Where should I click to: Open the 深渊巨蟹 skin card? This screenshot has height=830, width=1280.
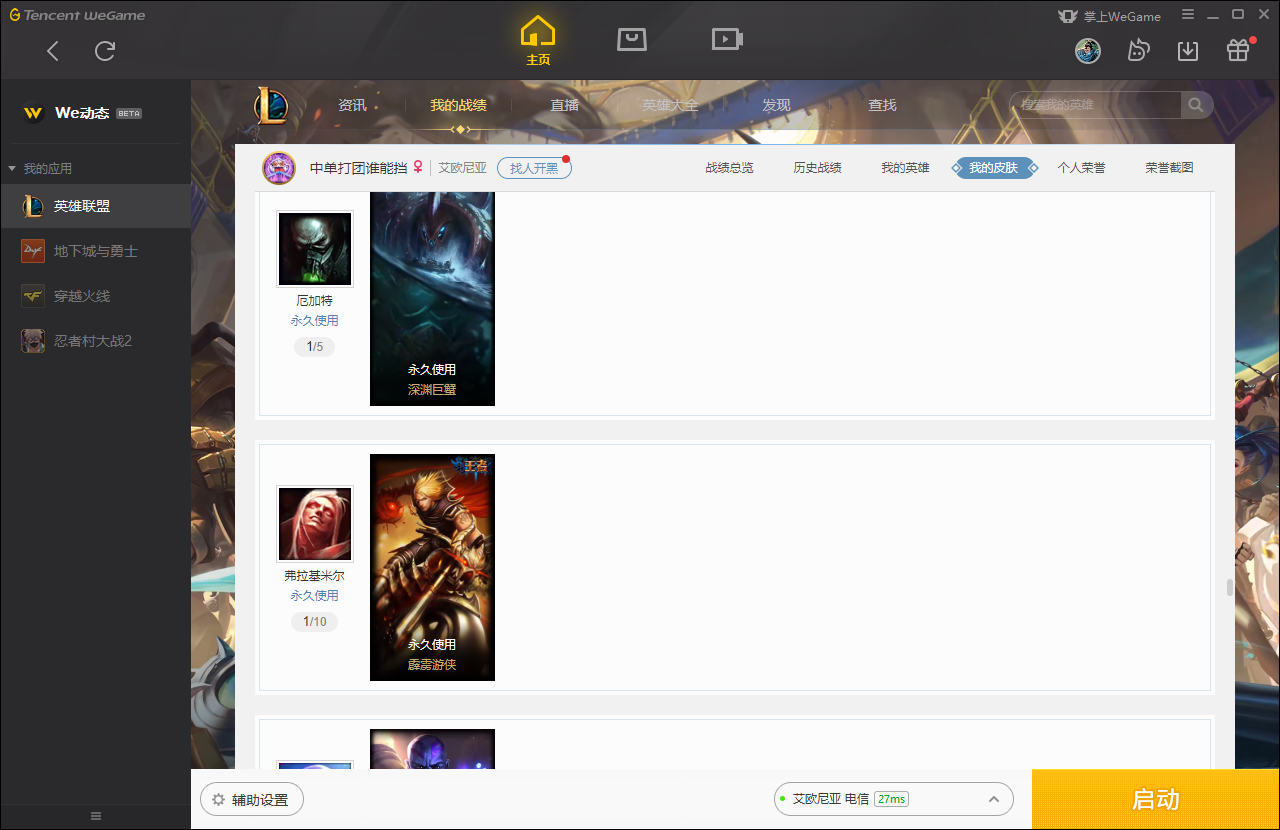point(432,299)
